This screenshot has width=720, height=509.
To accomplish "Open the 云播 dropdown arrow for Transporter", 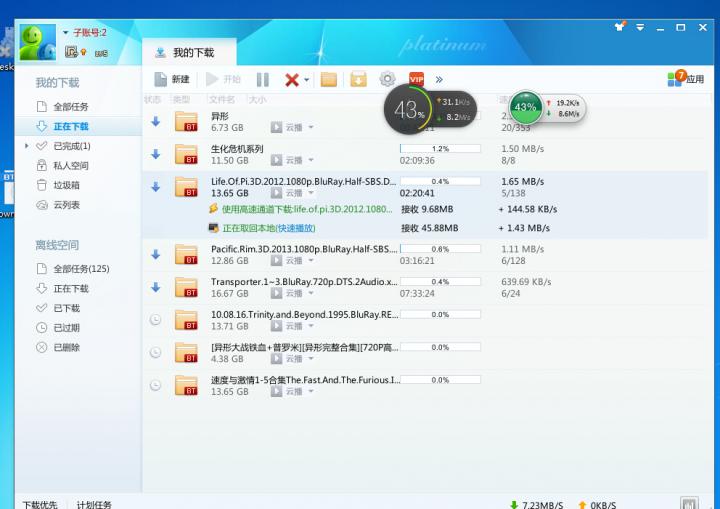I will tap(311, 293).
